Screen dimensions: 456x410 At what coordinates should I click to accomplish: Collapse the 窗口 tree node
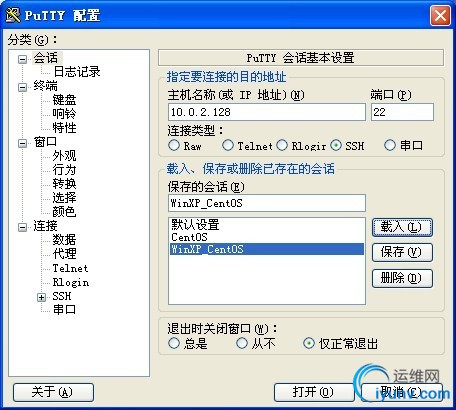point(23,143)
